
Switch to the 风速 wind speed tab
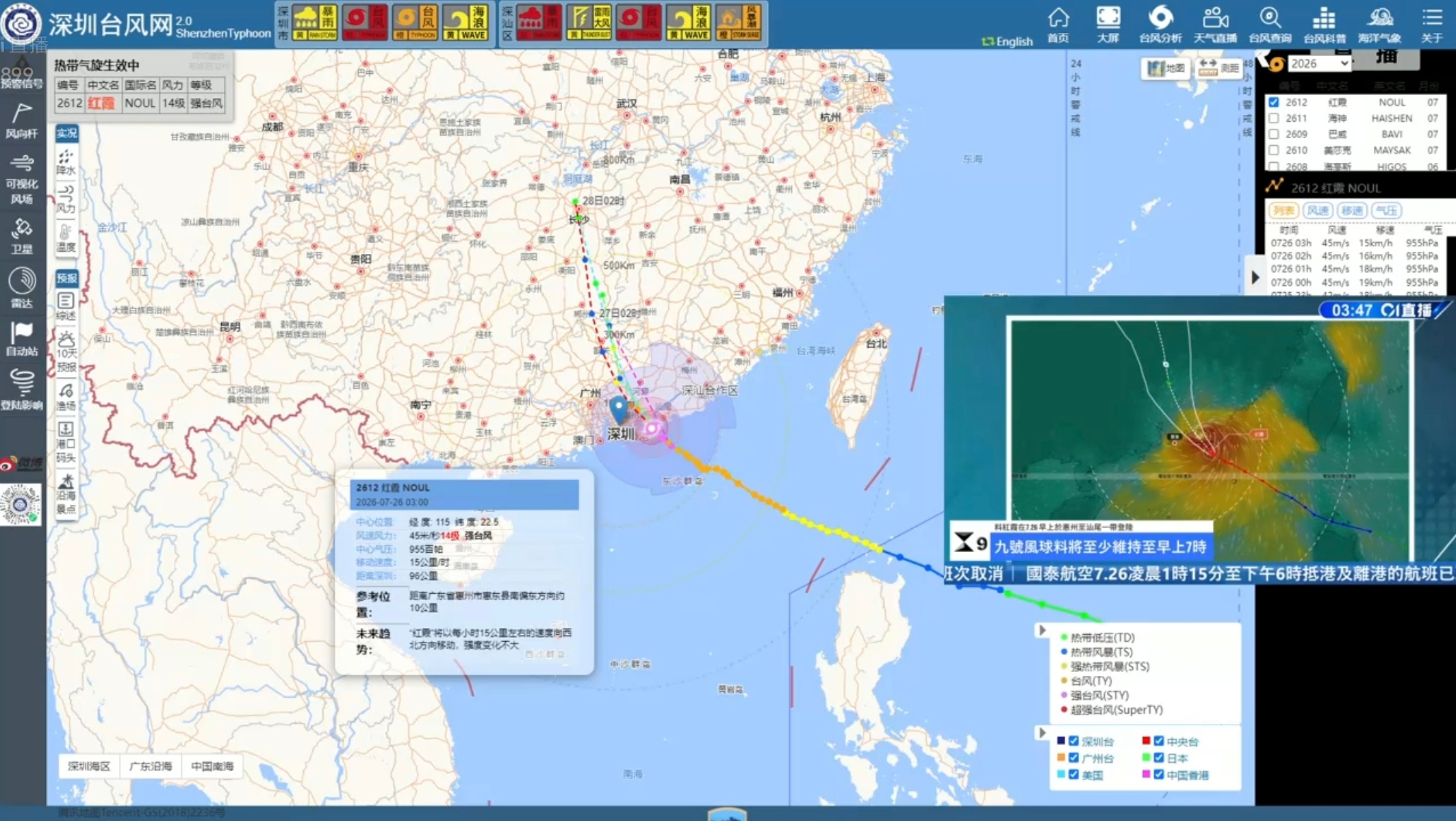pyautogui.click(x=1318, y=211)
